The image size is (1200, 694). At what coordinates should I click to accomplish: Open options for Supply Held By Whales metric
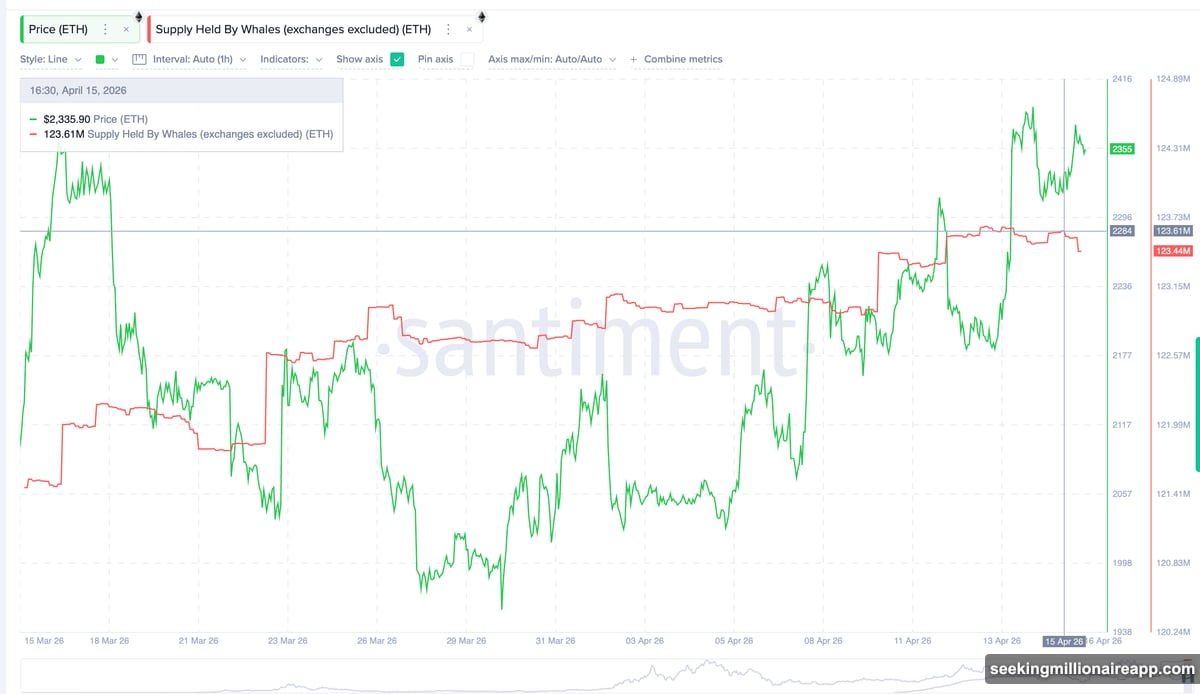(448, 30)
